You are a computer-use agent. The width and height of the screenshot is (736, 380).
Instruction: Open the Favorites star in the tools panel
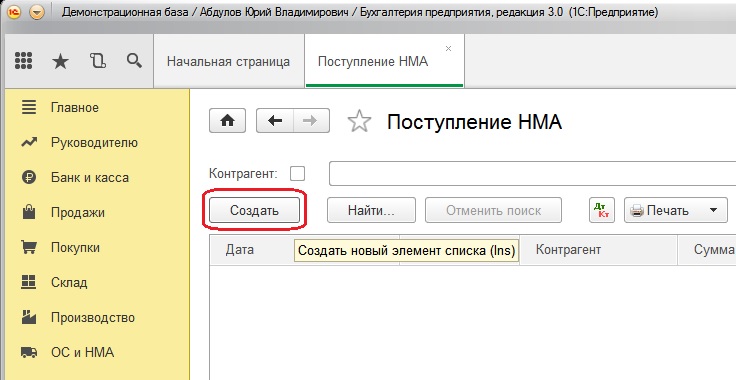click(60, 61)
